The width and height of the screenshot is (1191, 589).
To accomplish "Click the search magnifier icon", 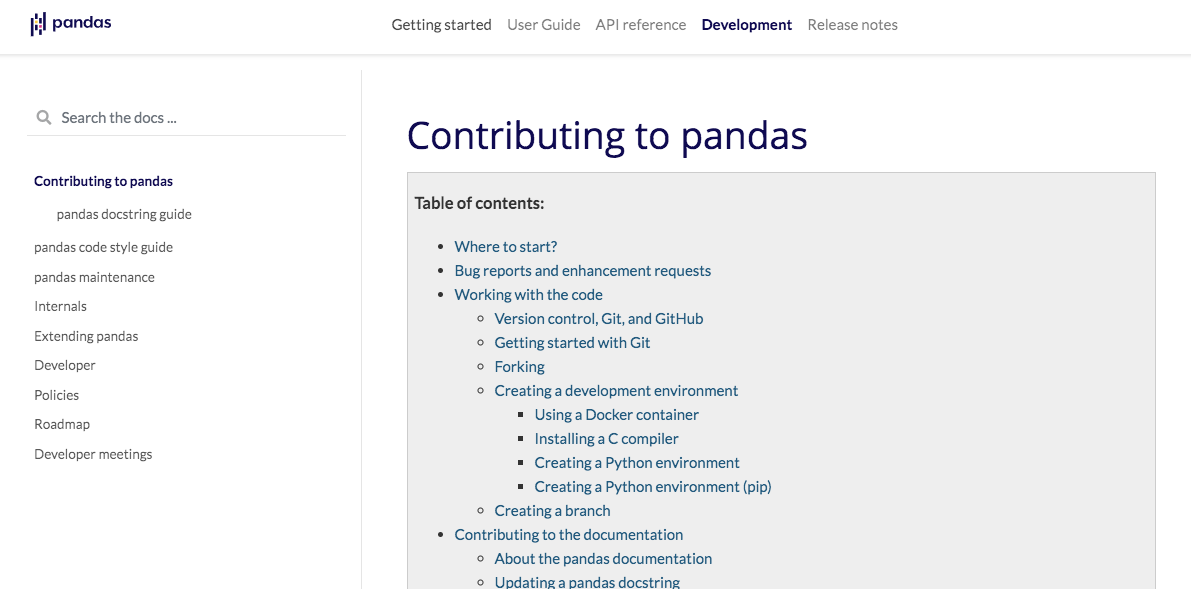I will pyautogui.click(x=44, y=118).
